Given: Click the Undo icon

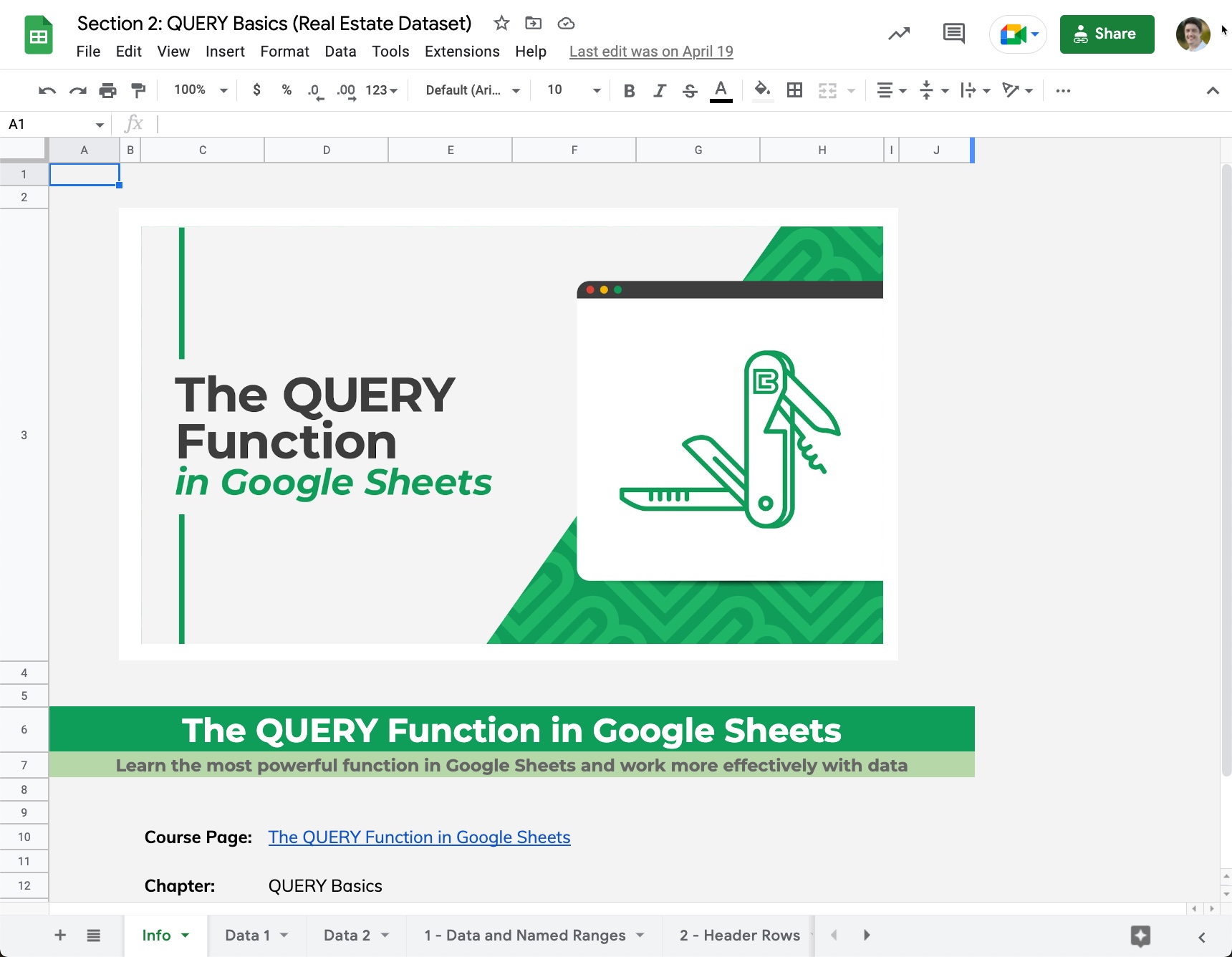Looking at the screenshot, I should (x=47, y=90).
